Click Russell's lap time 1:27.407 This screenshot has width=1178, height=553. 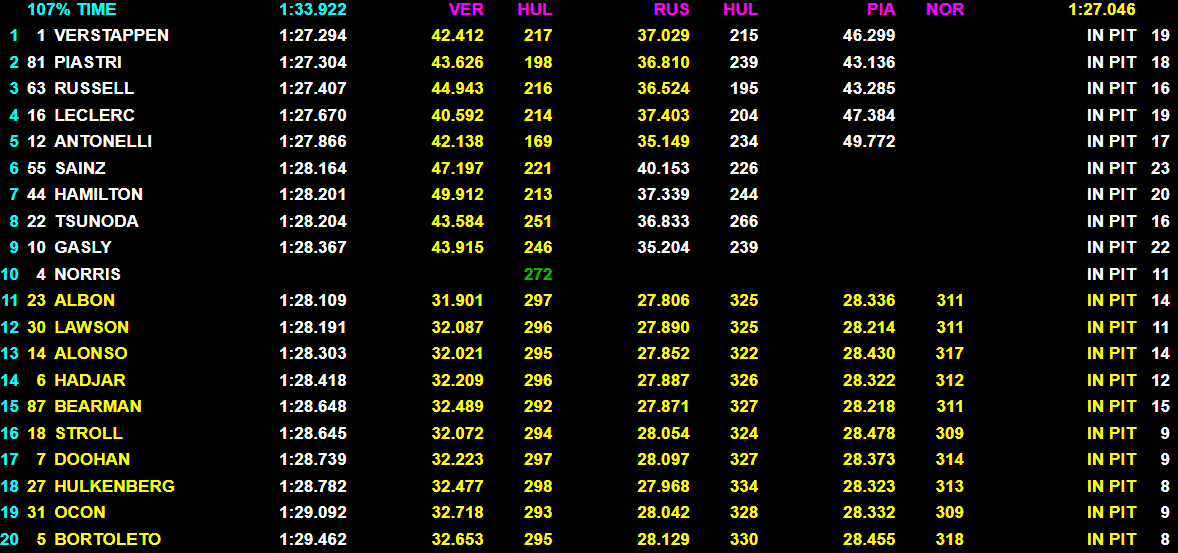point(313,88)
